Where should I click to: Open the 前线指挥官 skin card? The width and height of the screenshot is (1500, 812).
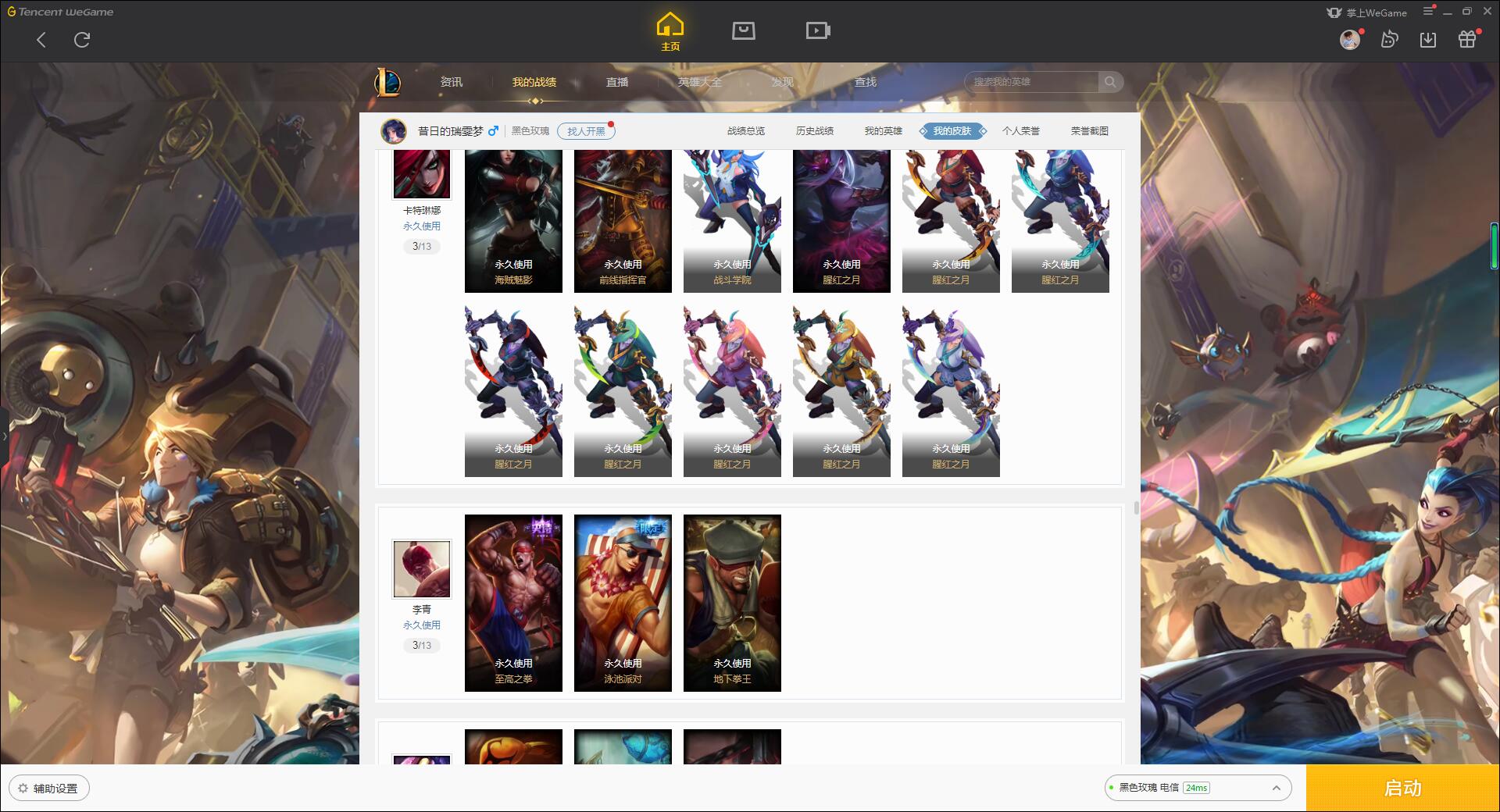[x=623, y=221]
